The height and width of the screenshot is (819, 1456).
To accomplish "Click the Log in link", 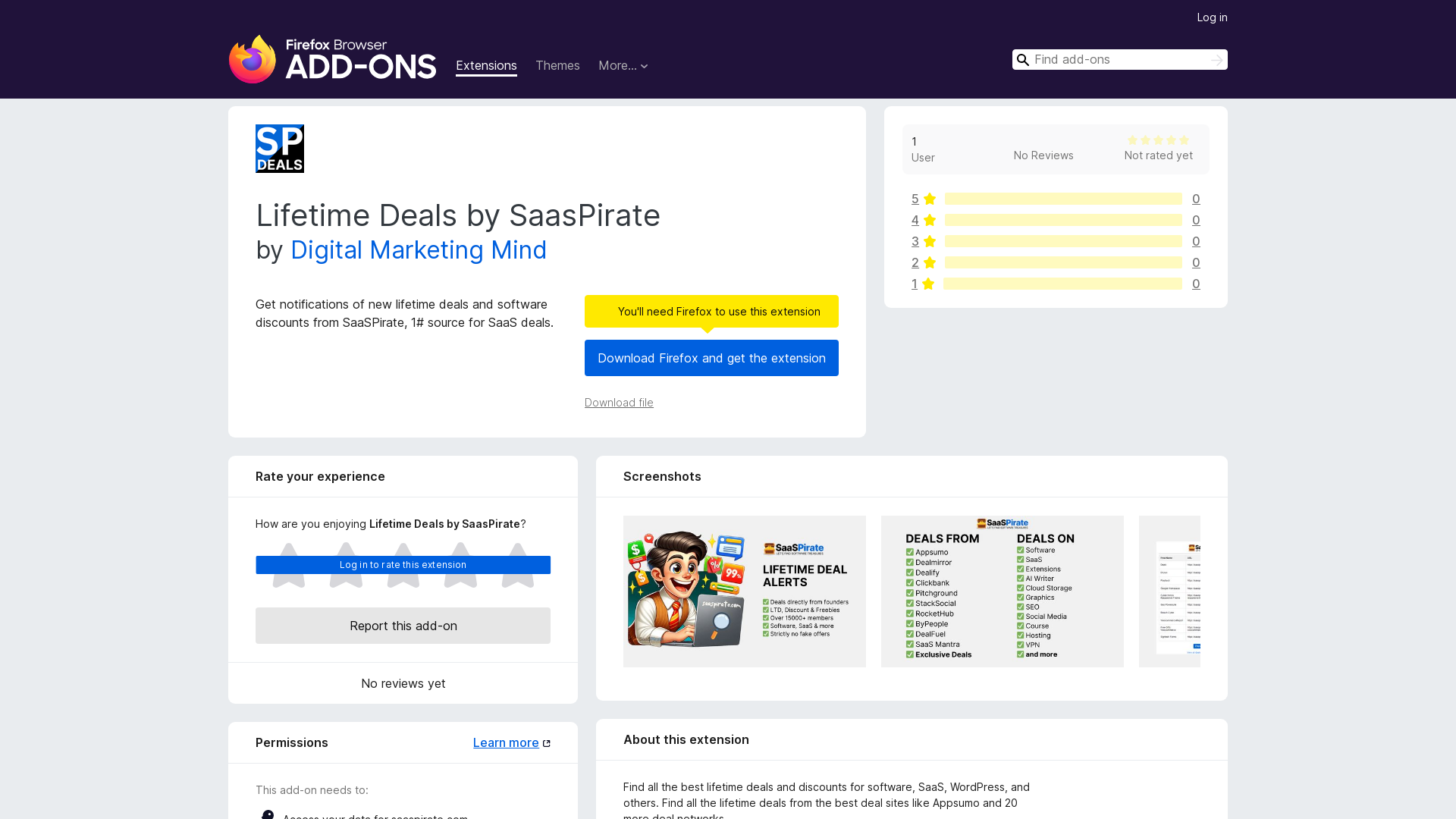I will 1212,17.
